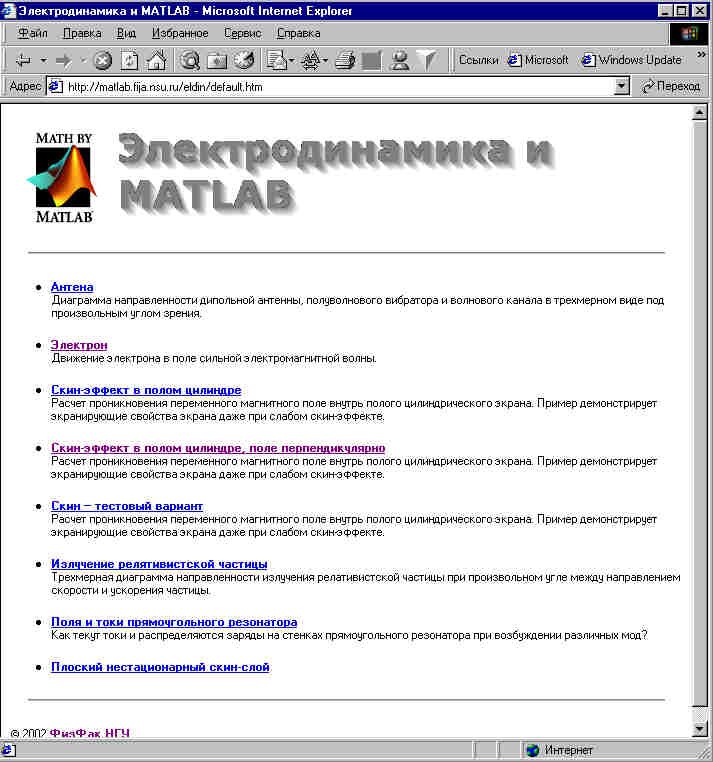Open the поле перпендикулярно skin-effect link

218,448
